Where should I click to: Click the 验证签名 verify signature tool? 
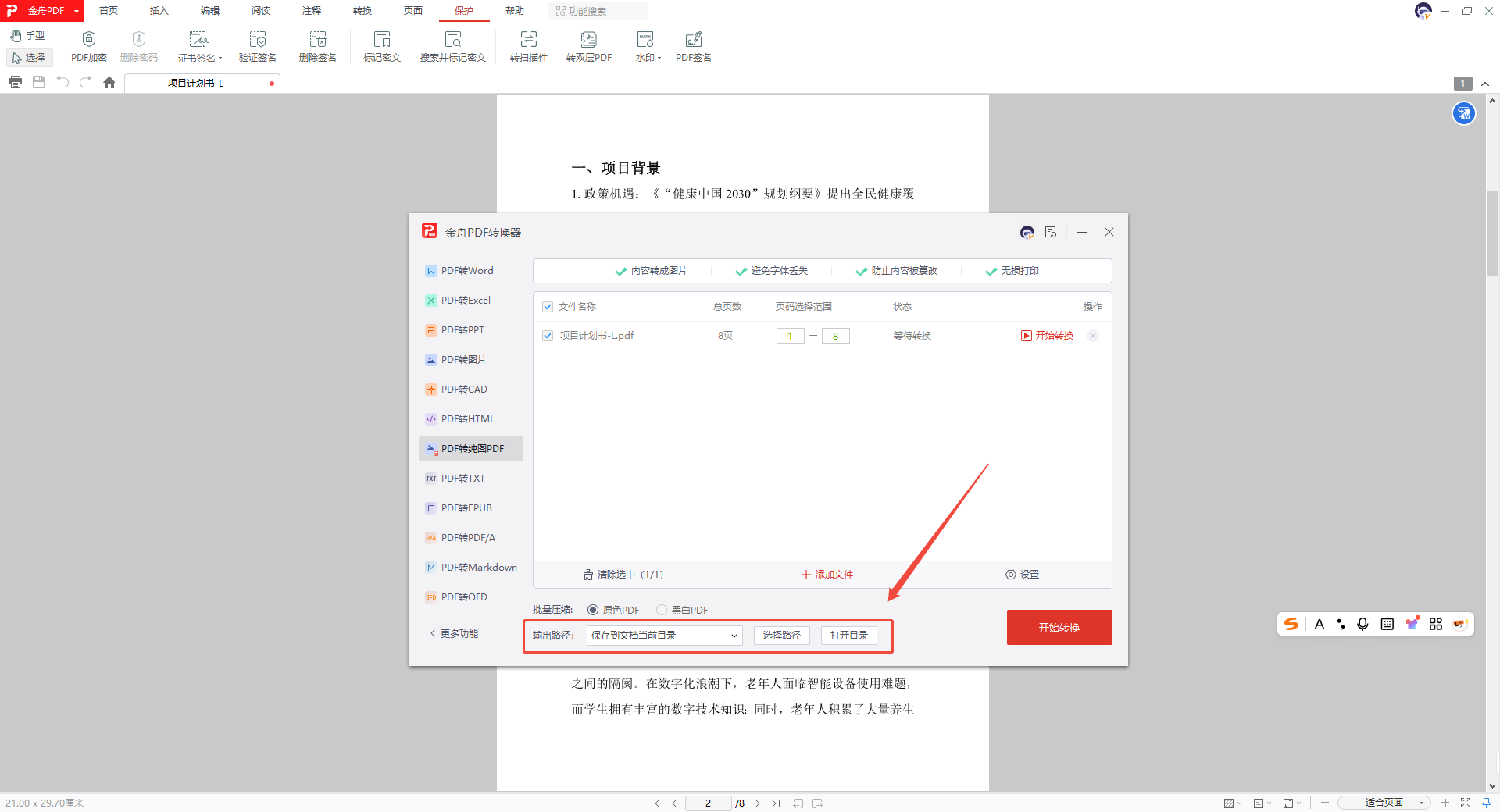(258, 47)
